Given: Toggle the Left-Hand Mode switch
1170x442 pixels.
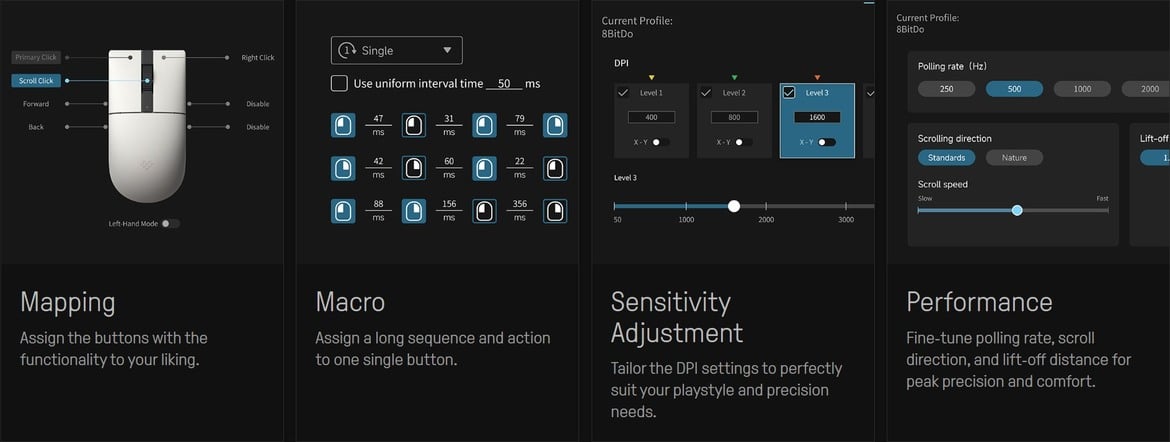Looking at the screenshot, I should point(171,223).
